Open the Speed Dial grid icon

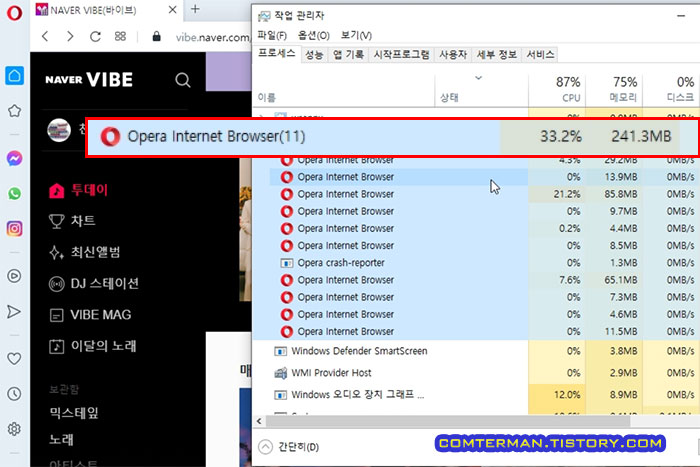pos(120,36)
